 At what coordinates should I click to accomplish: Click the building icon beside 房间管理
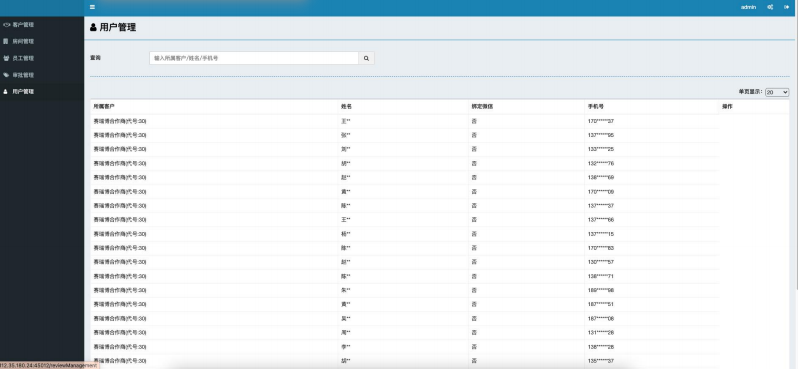pos(6,41)
